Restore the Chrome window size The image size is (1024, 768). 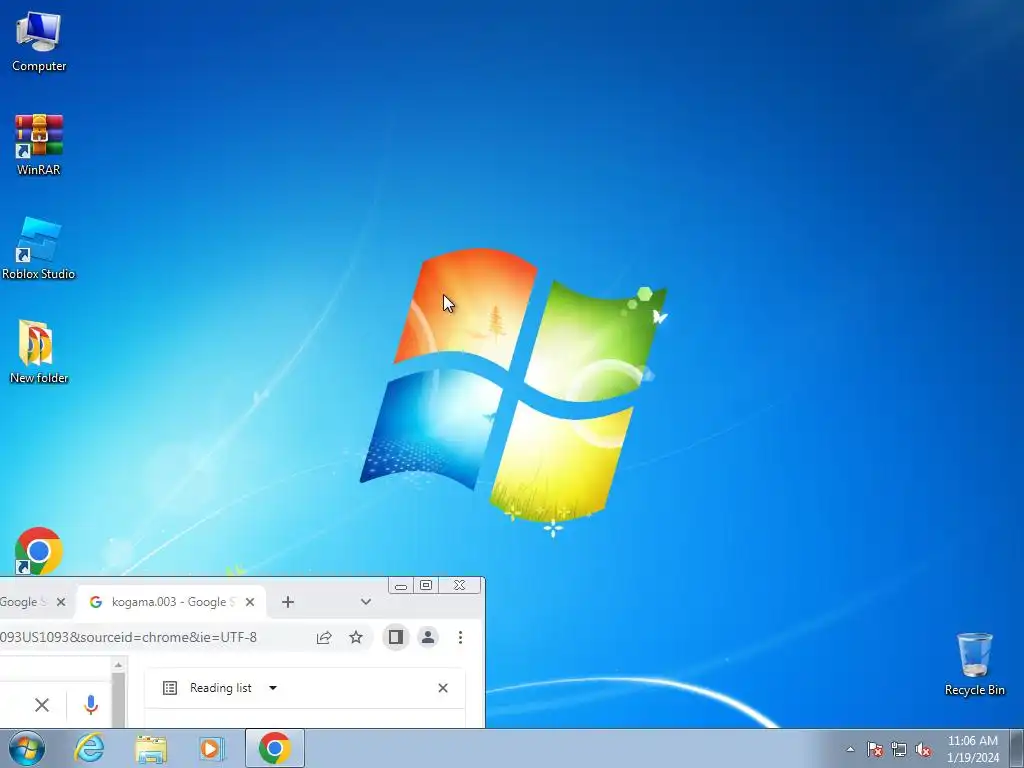[x=426, y=586]
